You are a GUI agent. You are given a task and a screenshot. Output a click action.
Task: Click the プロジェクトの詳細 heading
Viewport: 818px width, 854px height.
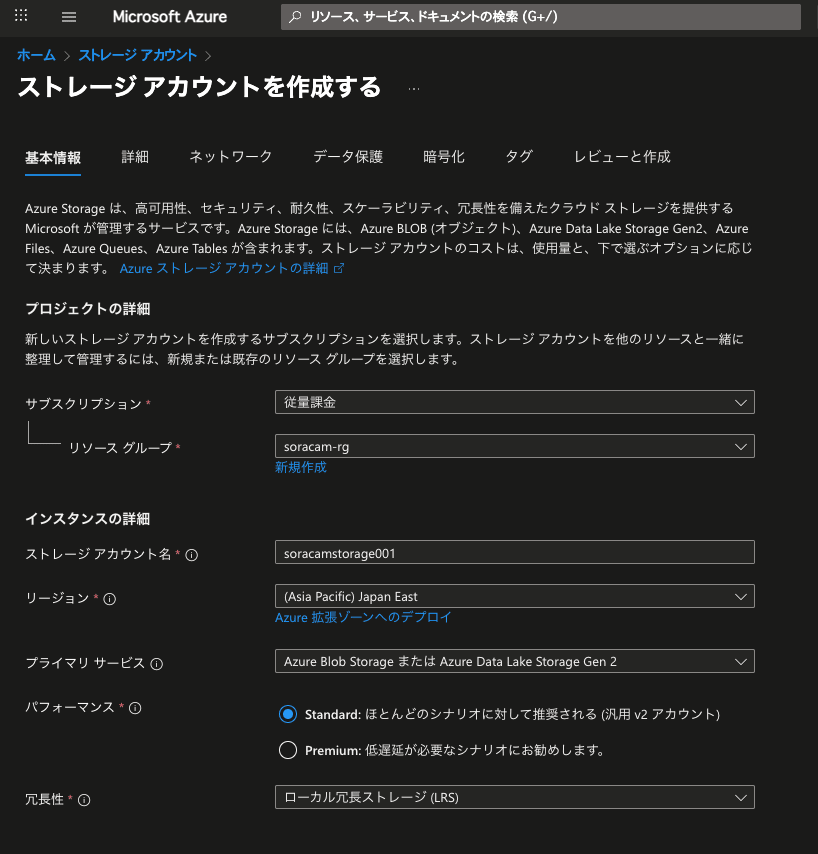click(x=88, y=309)
